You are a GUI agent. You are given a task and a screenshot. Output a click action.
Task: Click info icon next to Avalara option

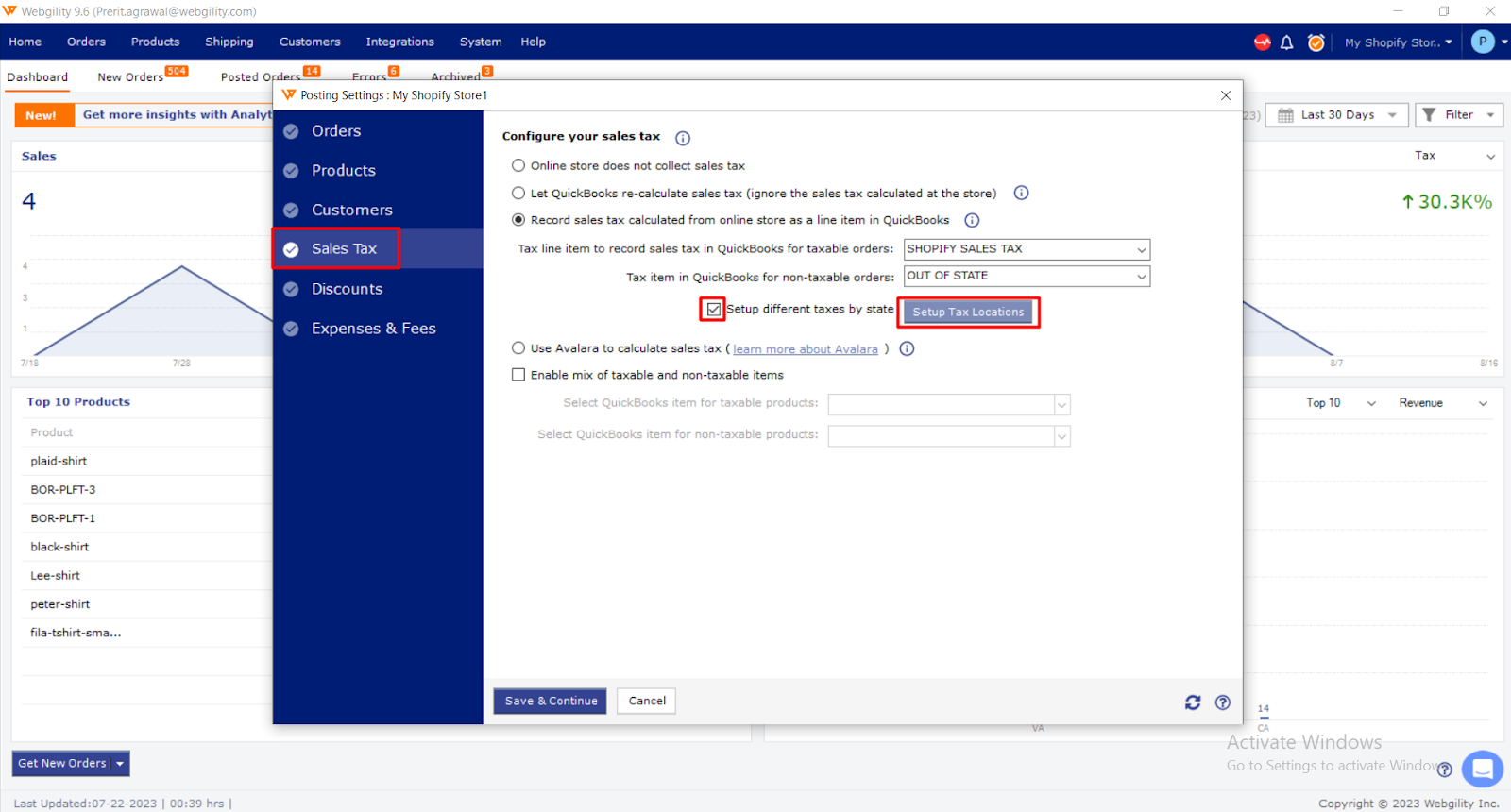(907, 348)
